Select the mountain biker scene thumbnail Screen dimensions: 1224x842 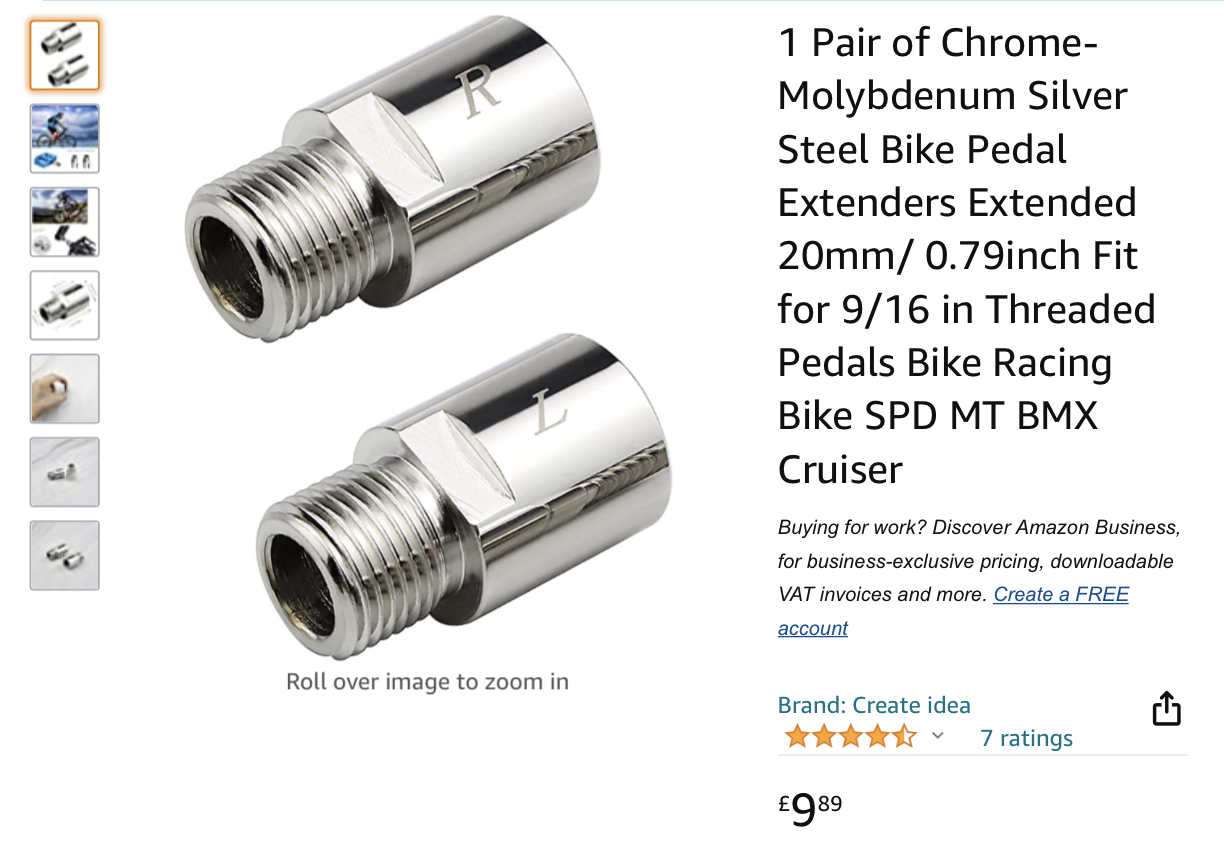click(x=64, y=222)
